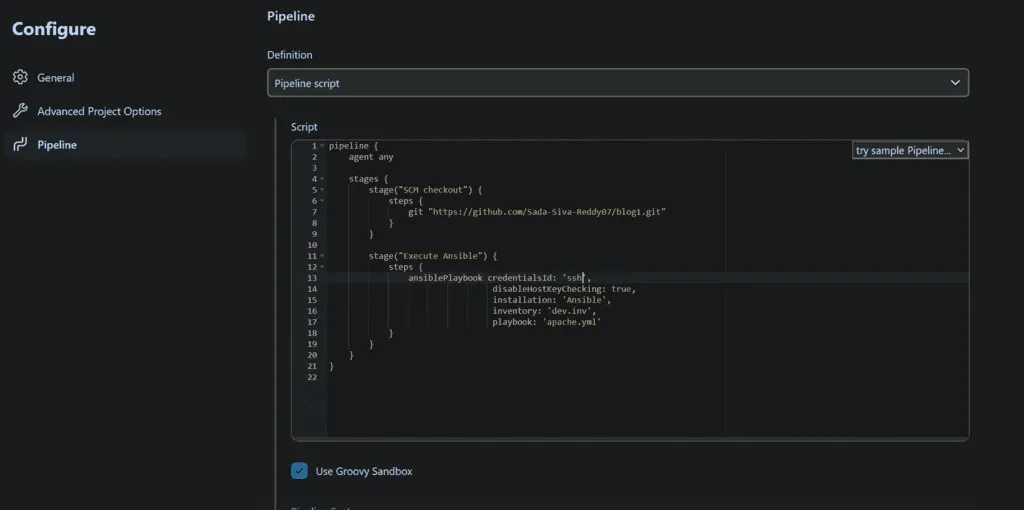The height and width of the screenshot is (510, 1024).
Task: Click the 'pipeline {' text on line 1
Action: (x=353, y=146)
